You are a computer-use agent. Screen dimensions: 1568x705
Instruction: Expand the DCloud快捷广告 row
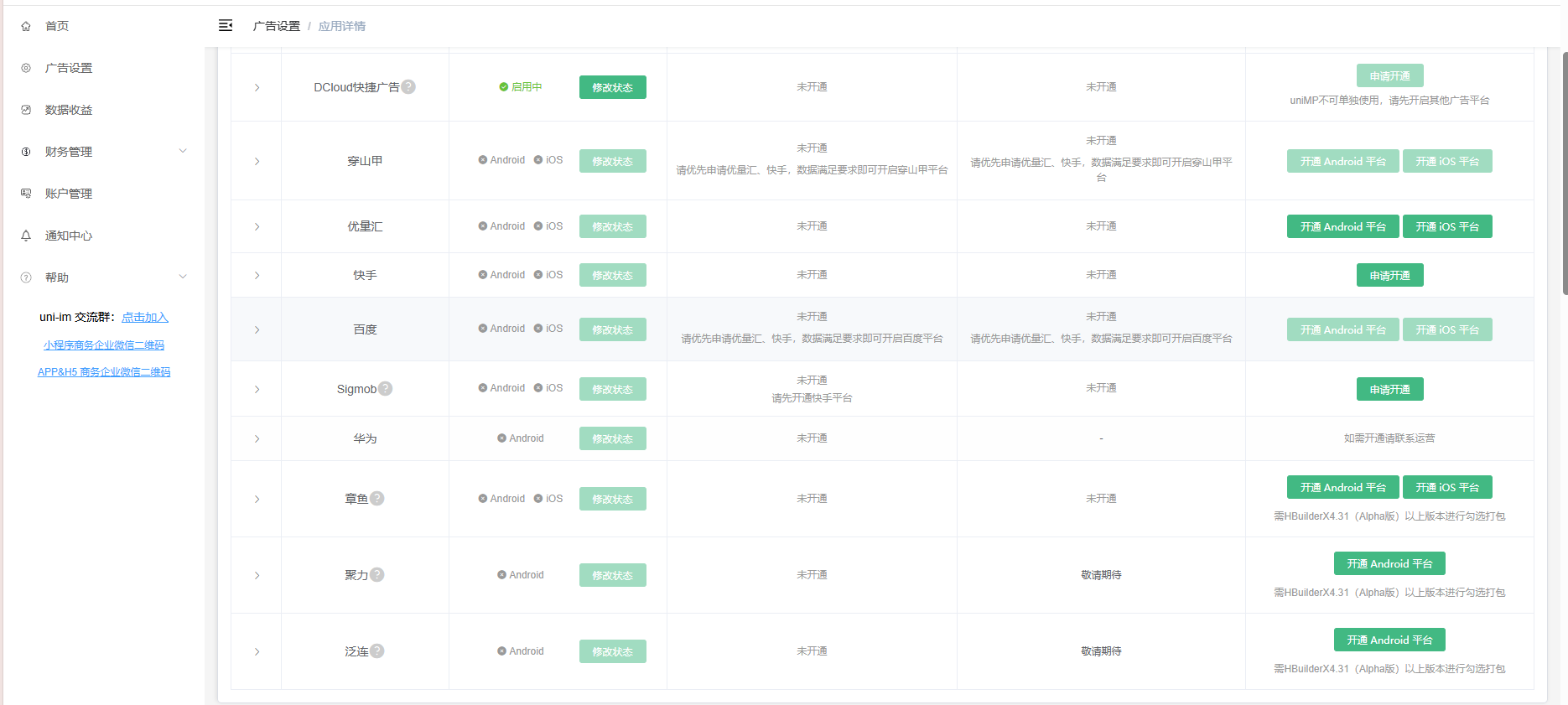point(257,87)
